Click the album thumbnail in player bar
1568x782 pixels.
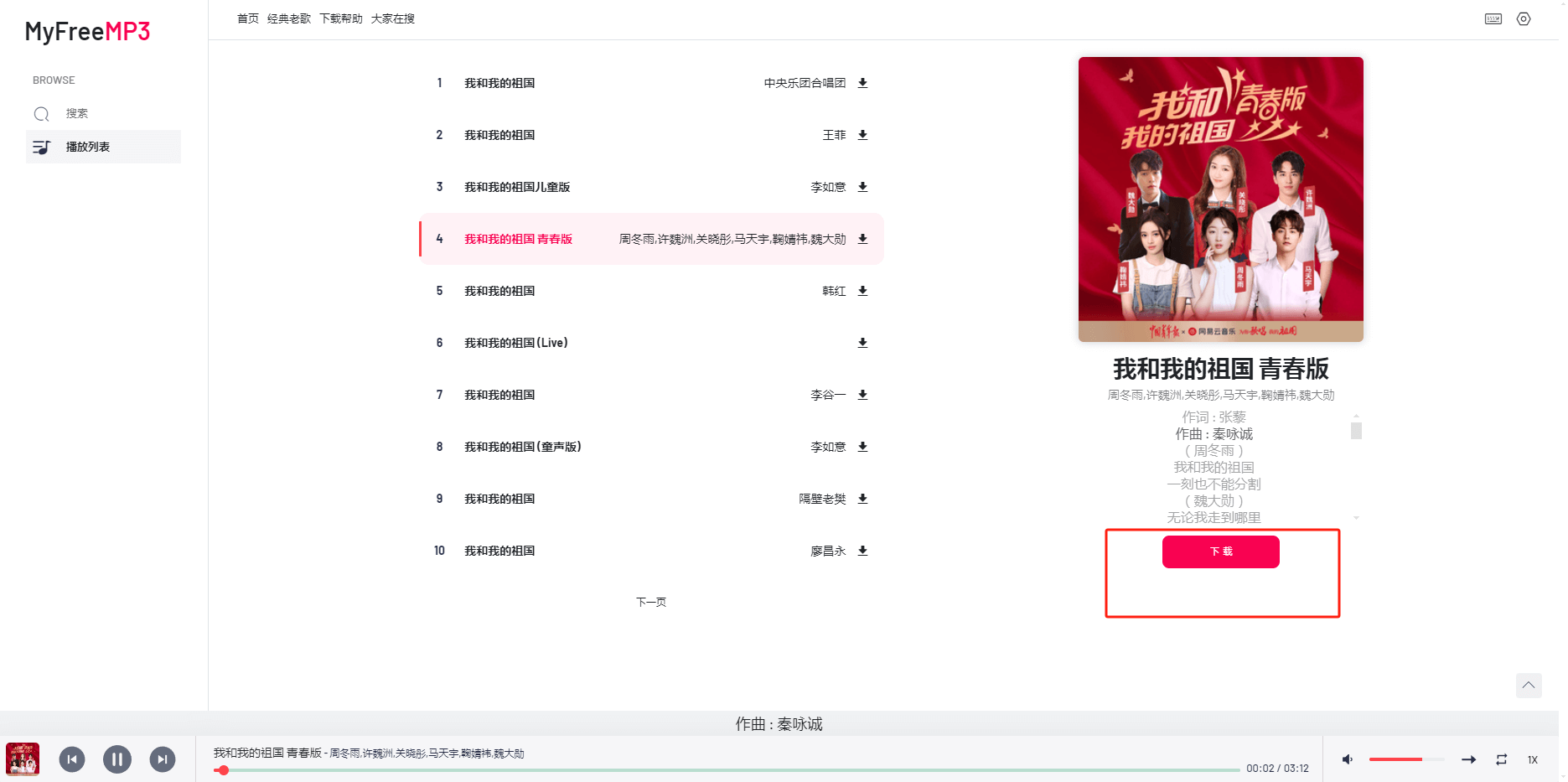23,759
